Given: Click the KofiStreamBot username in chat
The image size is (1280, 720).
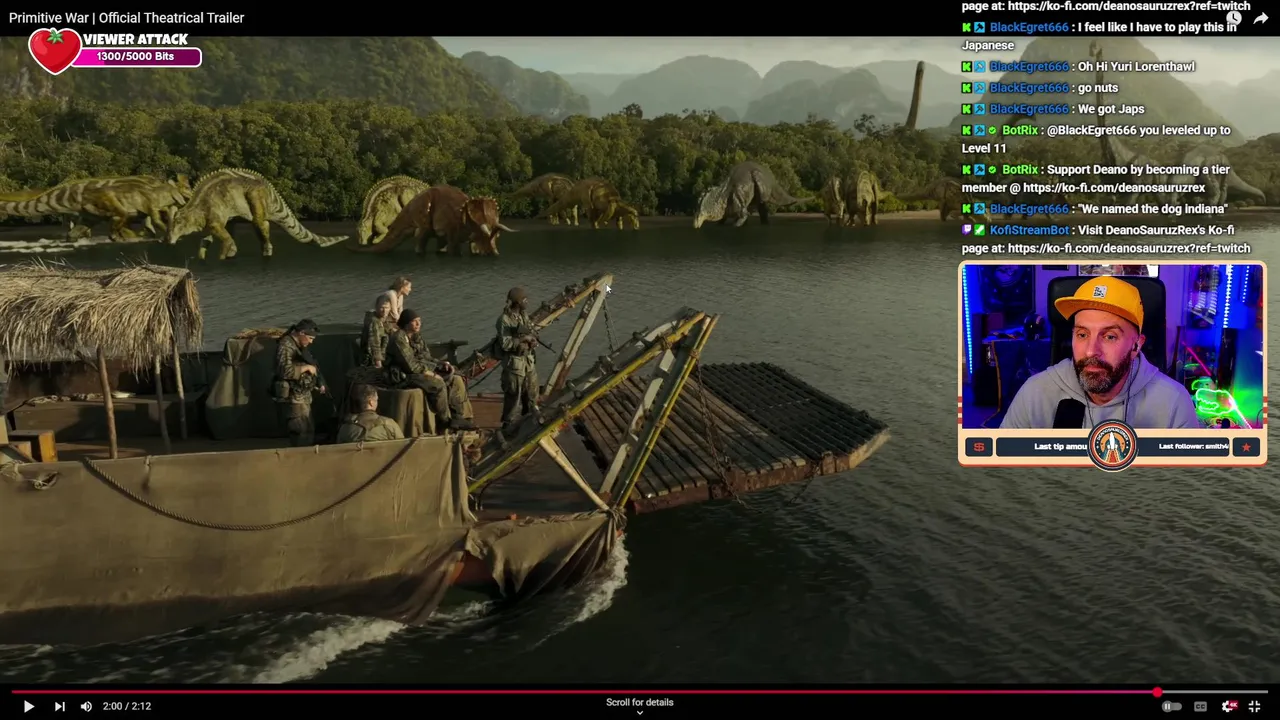Looking at the screenshot, I should click(x=1029, y=230).
